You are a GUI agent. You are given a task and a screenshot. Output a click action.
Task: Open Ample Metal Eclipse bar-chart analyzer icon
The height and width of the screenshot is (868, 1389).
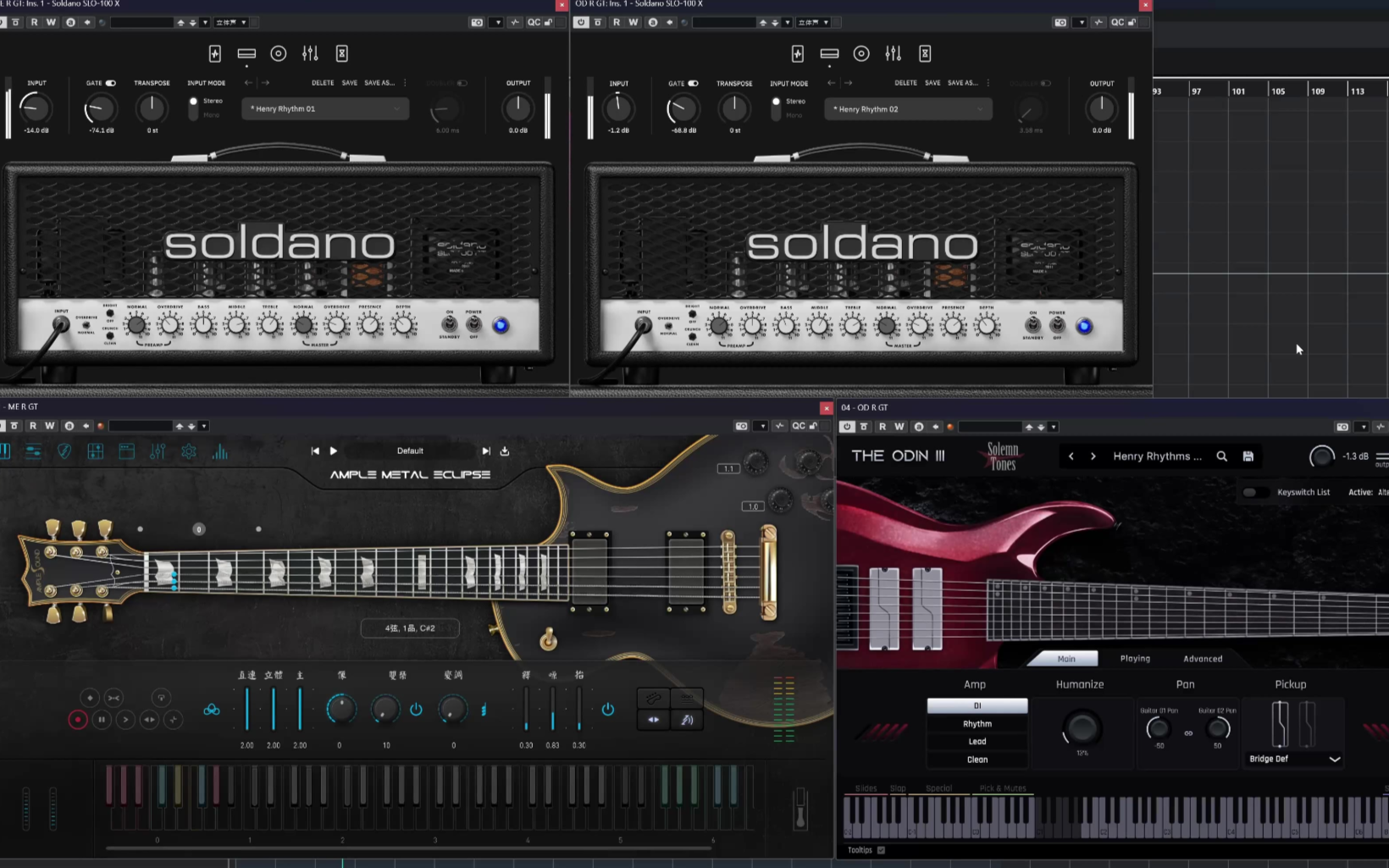click(220, 452)
